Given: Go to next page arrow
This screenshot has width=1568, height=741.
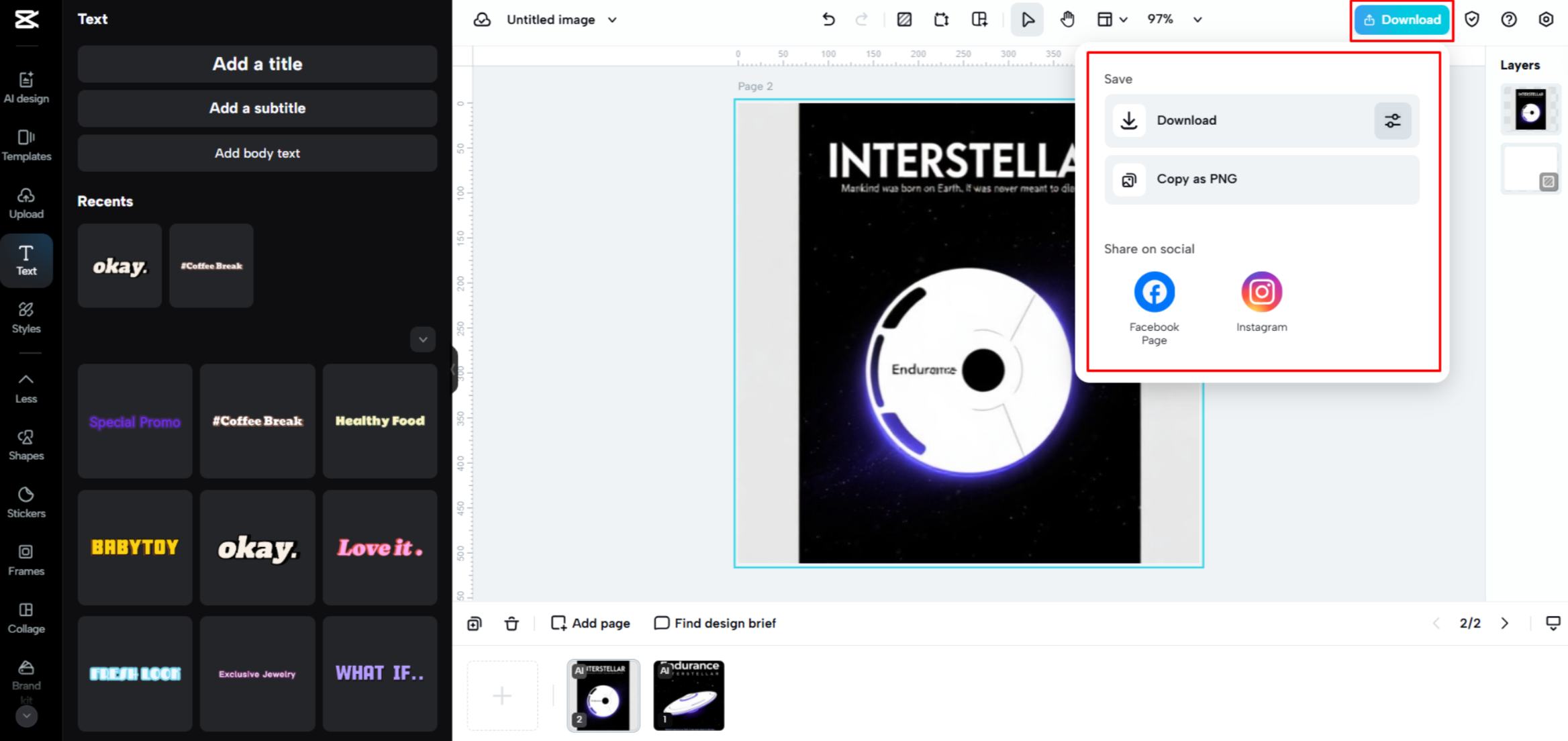Looking at the screenshot, I should coord(1505,624).
